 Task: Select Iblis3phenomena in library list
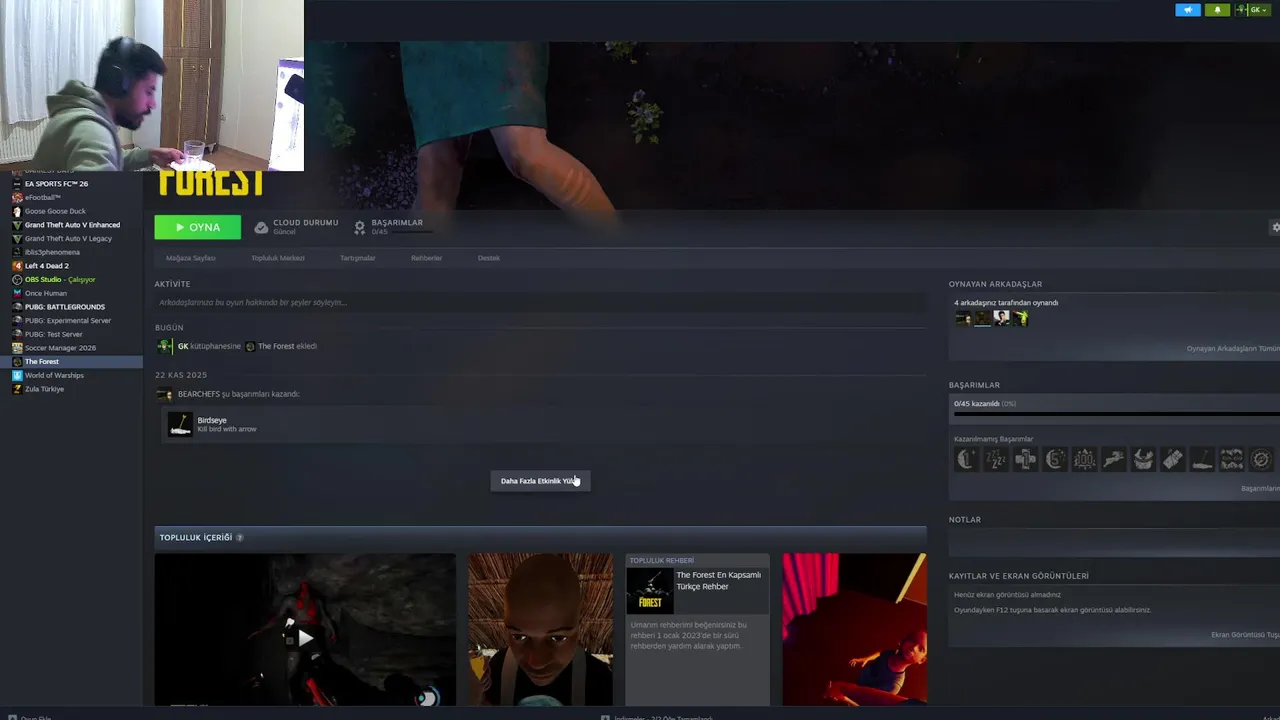click(x=52, y=252)
